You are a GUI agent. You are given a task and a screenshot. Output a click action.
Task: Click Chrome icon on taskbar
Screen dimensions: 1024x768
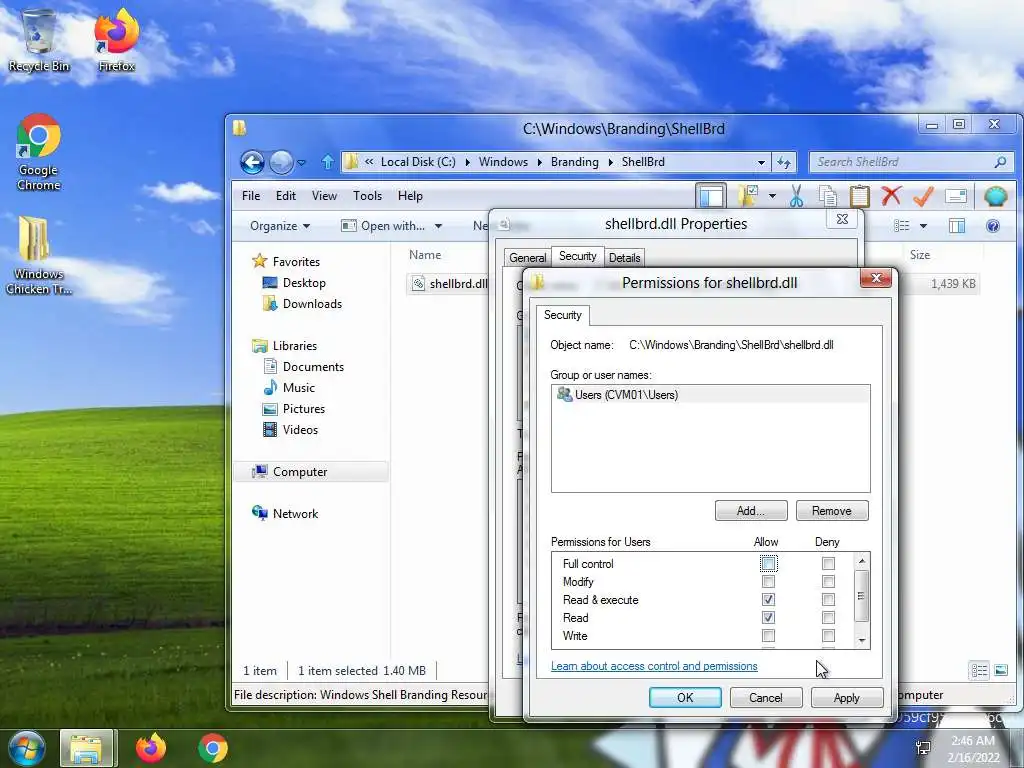213,748
